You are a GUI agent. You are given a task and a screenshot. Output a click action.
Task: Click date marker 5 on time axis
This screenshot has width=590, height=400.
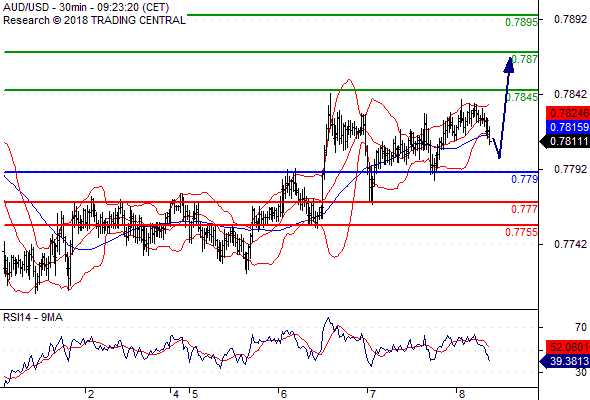(x=195, y=394)
